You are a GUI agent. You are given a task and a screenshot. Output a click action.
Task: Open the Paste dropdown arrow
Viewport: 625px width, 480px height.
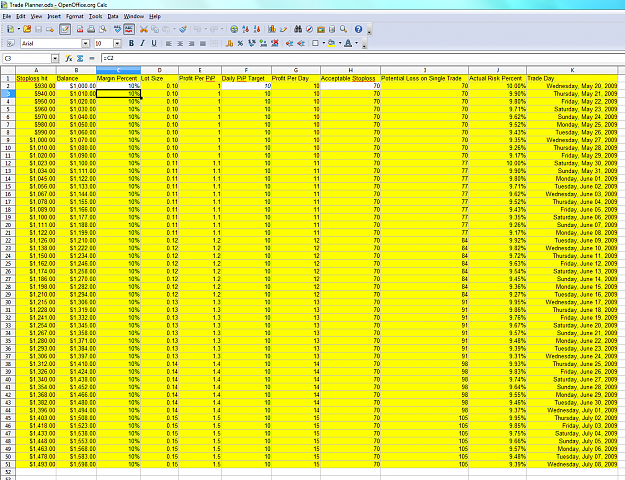(x=174, y=29)
